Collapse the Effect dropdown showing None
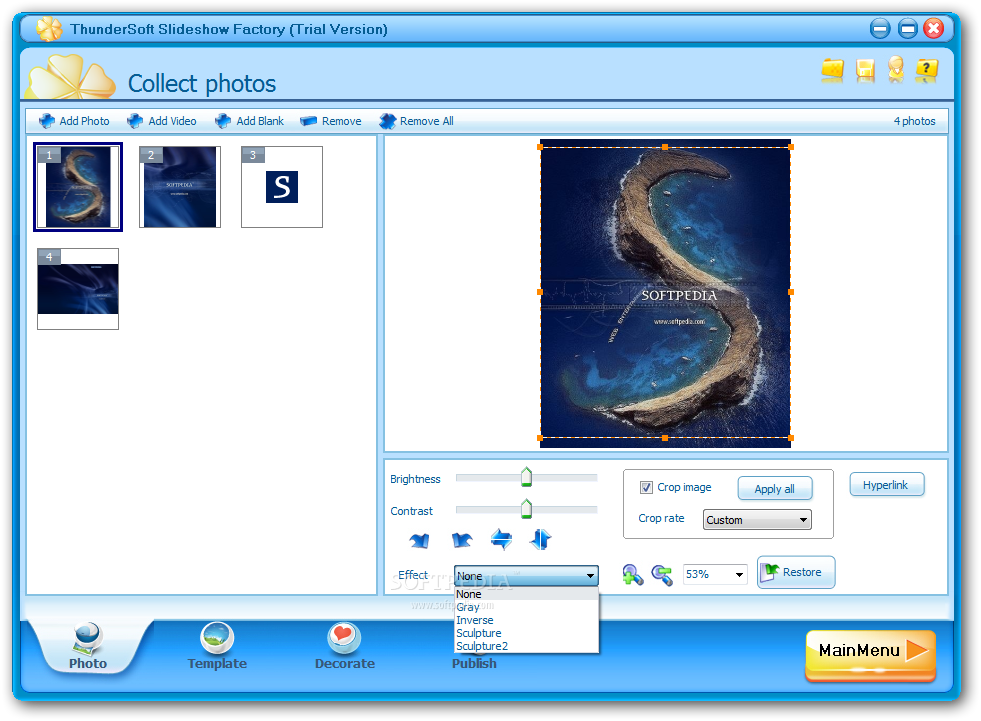Image resolution: width=981 pixels, height=721 pixels. 526,576
